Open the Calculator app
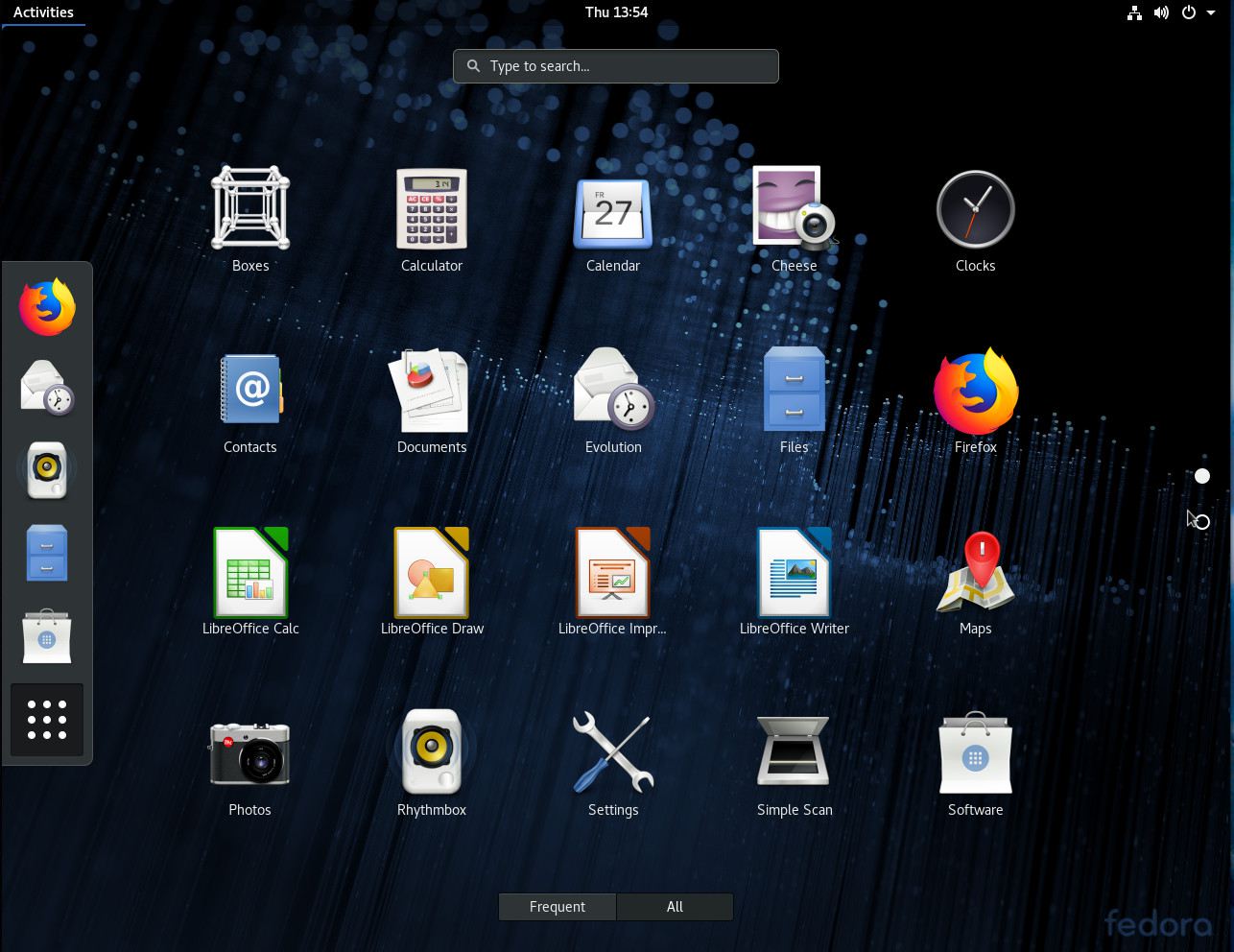Screen dimensions: 1234x952 pyautogui.click(x=432, y=220)
